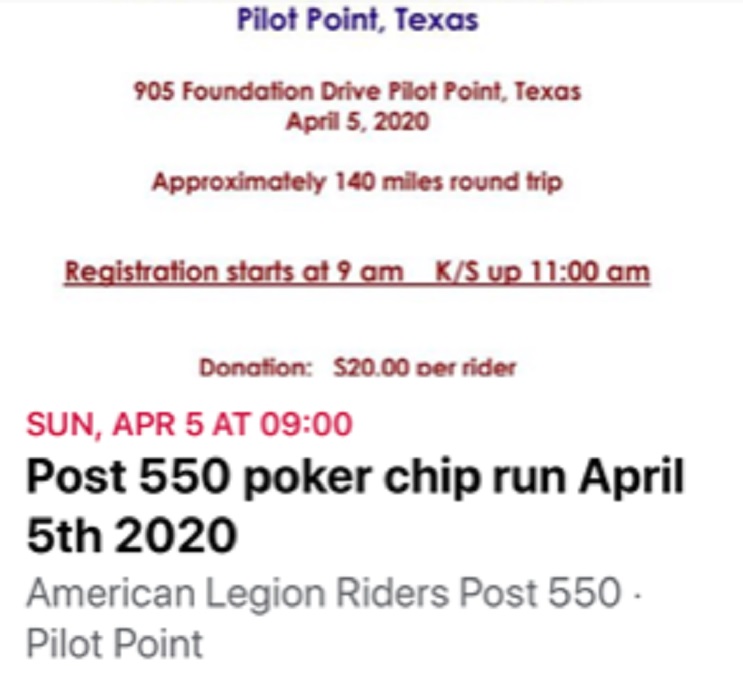
Task: Open "Post 550 poker chip run April" title
Action: pos(355,476)
